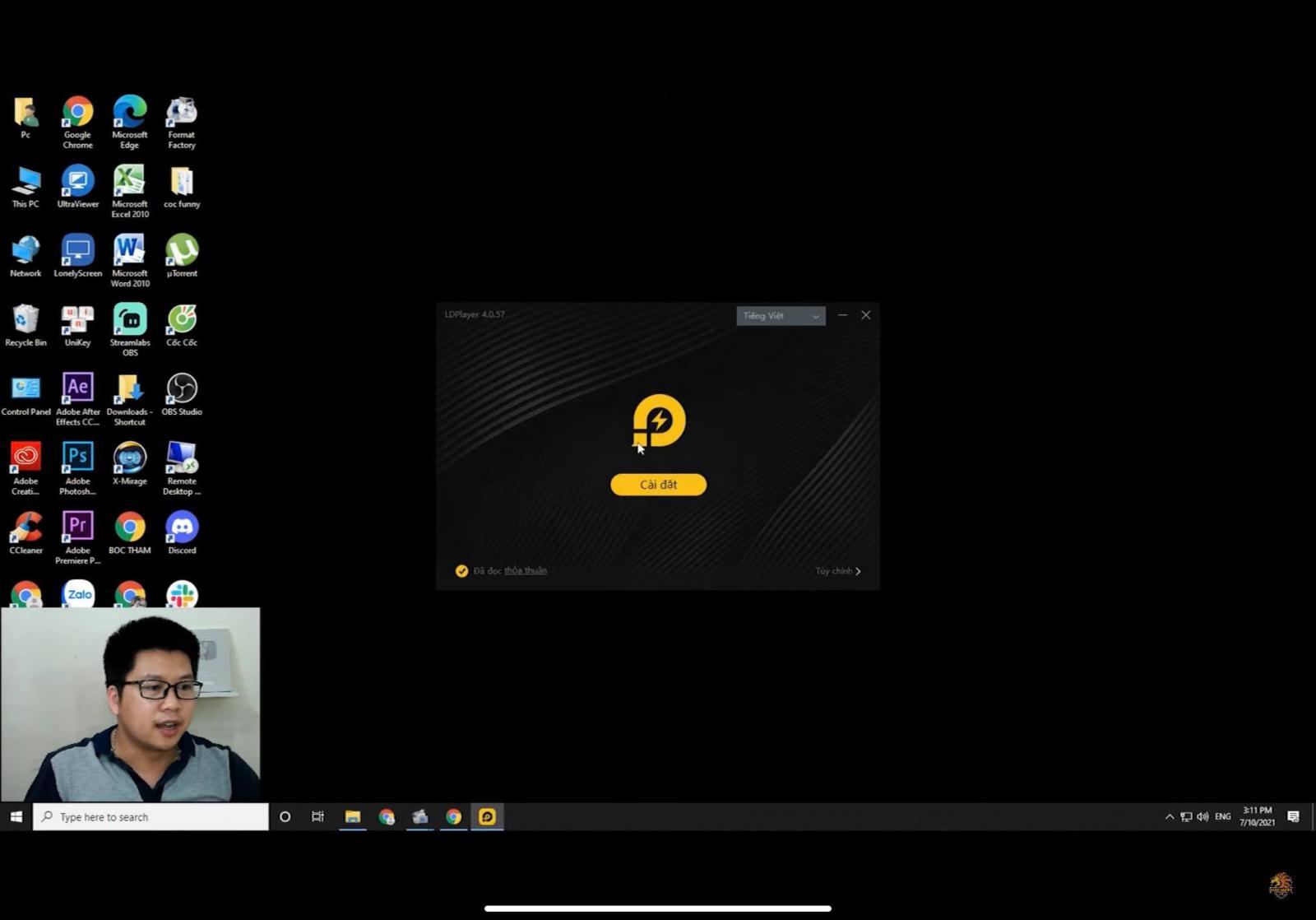Switch to LDPlayer installer taskbar icon
This screenshot has width=1316, height=920.
[487, 816]
